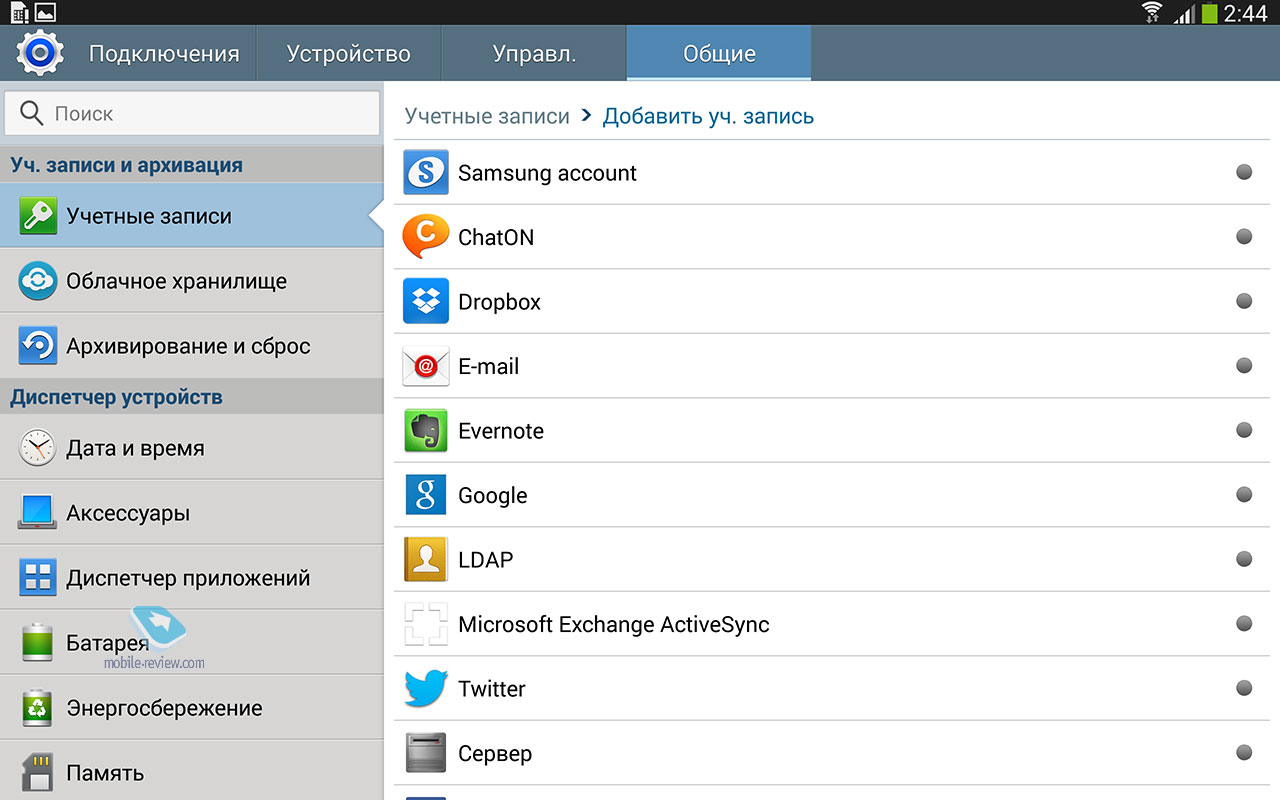Viewport: 1280px width, 800px height.
Task: Tap the Сервер server icon
Action: pyautogui.click(x=426, y=753)
